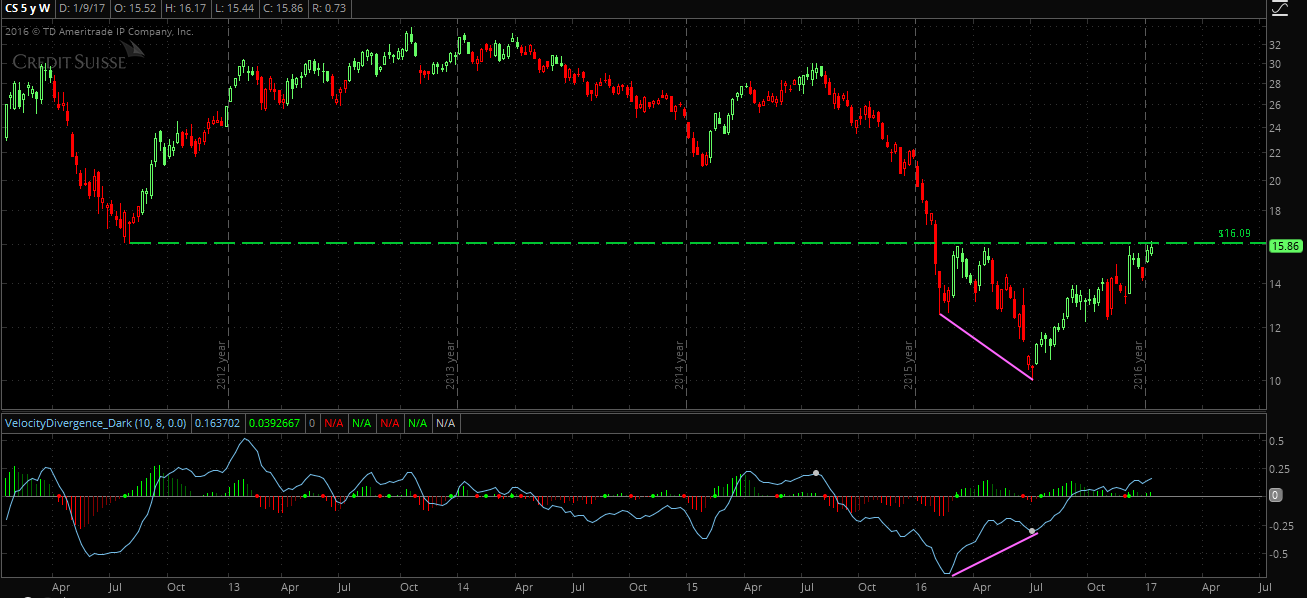The image size is (1307, 598).
Task: Click the 2015 year vertical marker
Action: point(909,366)
